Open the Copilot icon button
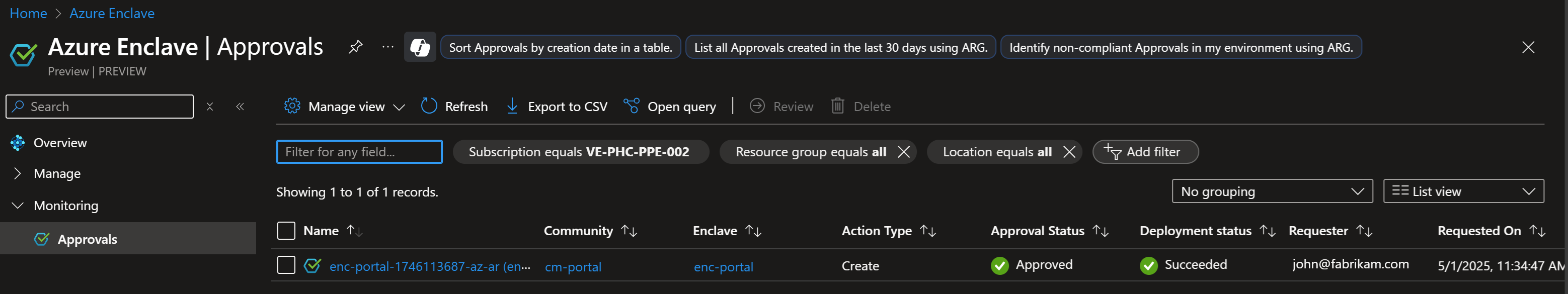The image size is (1568, 294). 420,47
